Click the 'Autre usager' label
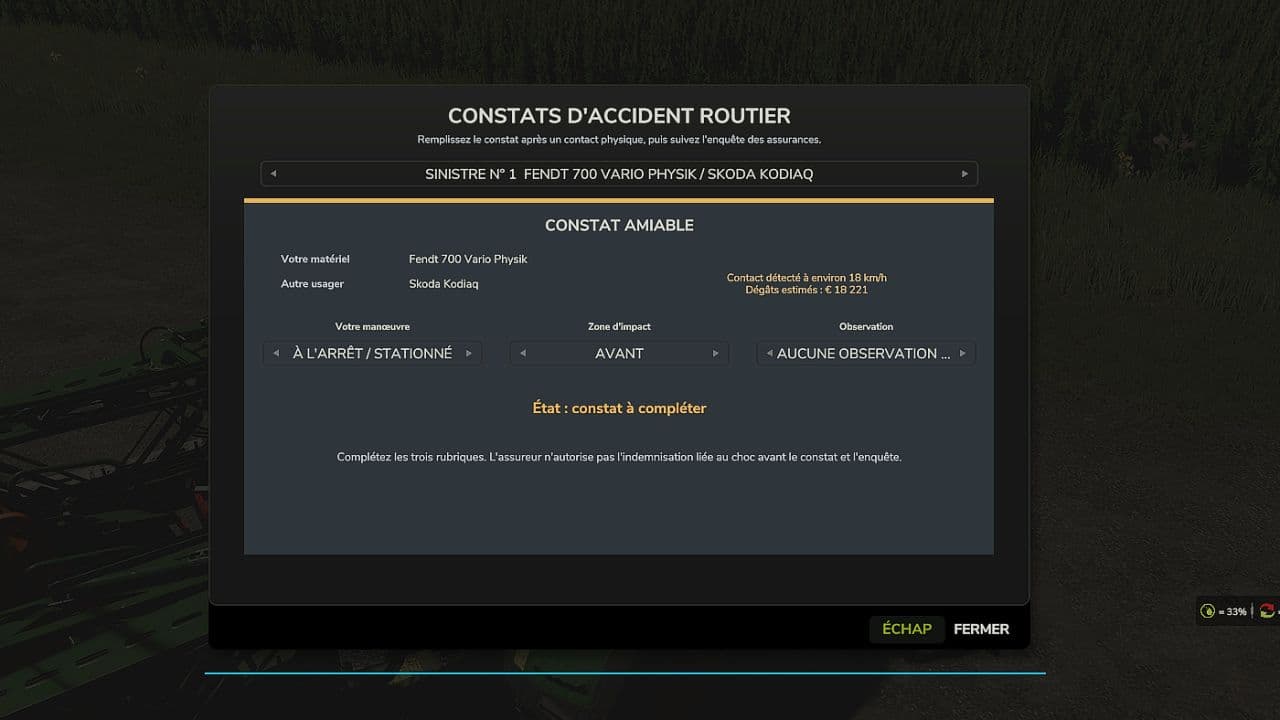Viewport: 1280px width, 720px height. [312, 284]
